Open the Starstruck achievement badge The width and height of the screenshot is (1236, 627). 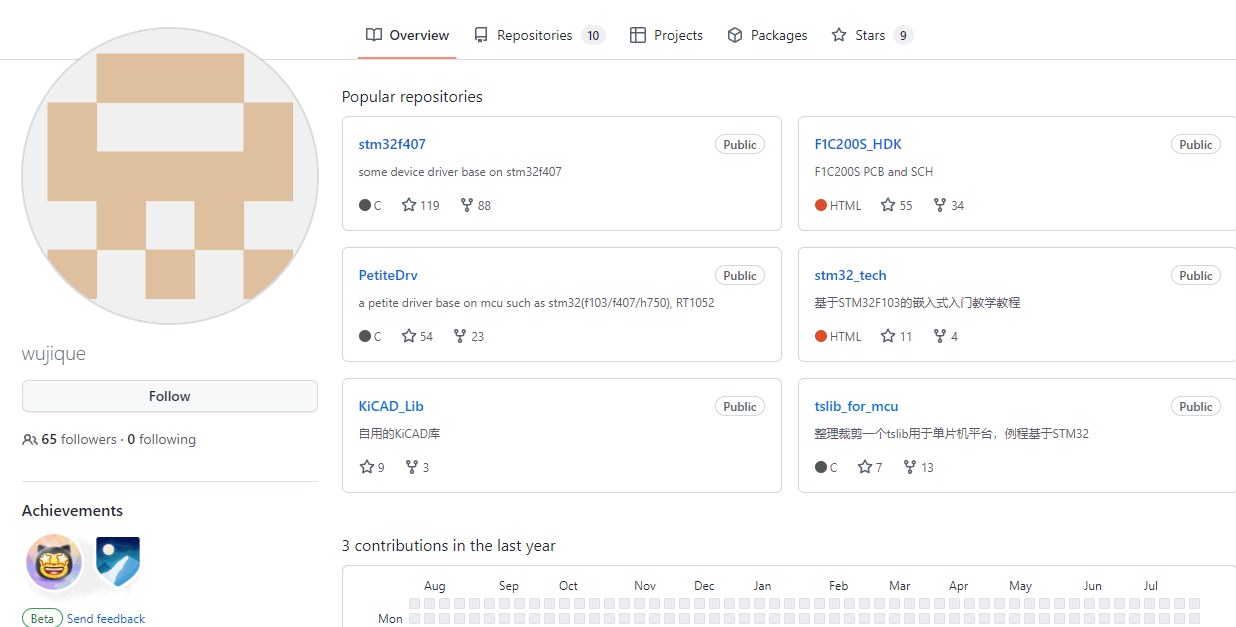click(53, 563)
